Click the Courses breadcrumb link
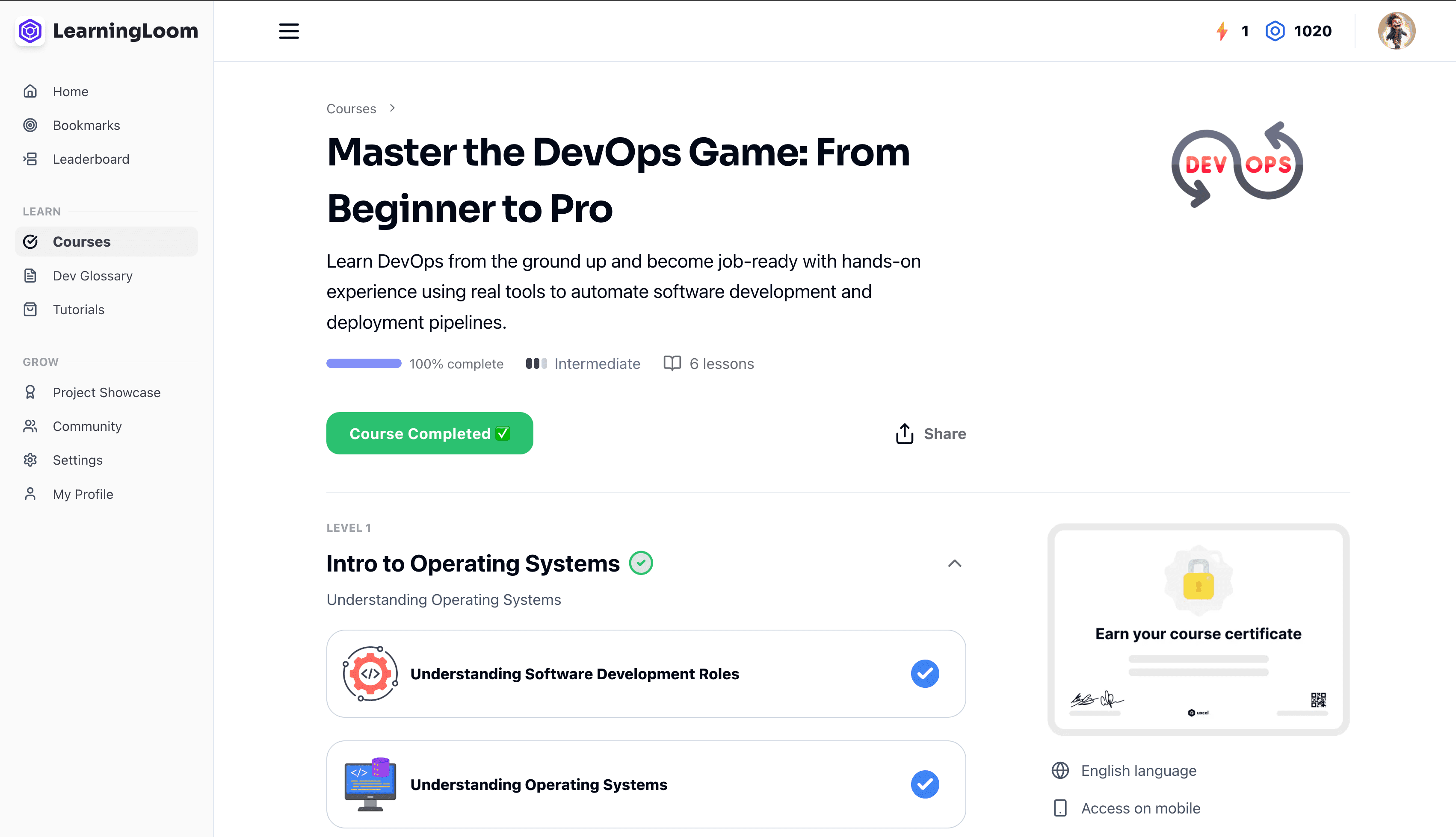Viewport: 1456px width, 837px height. pos(351,109)
